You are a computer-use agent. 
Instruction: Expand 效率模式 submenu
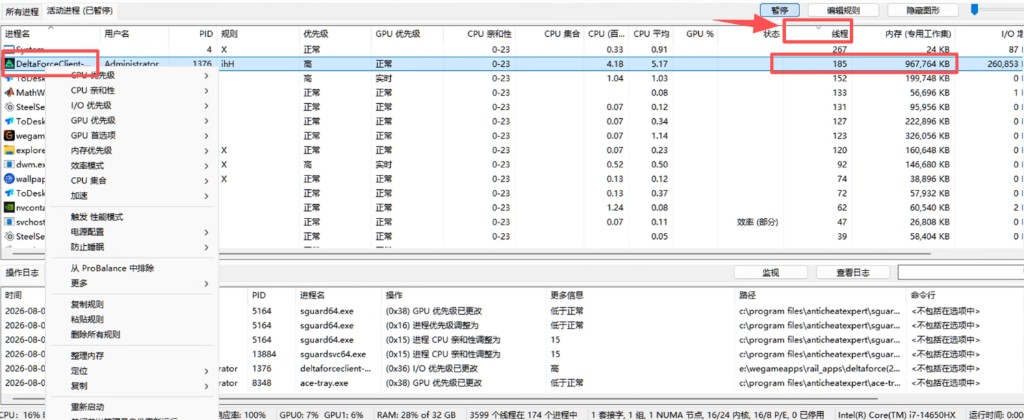coord(131,165)
